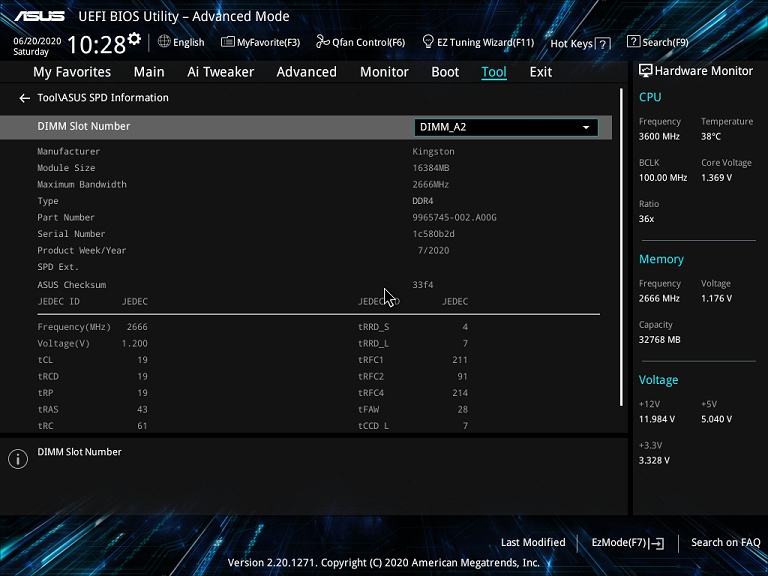Image resolution: width=768 pixels, height=576 pixels.
Task: Click the tRFC1 value 211
Action: point(460,360)
